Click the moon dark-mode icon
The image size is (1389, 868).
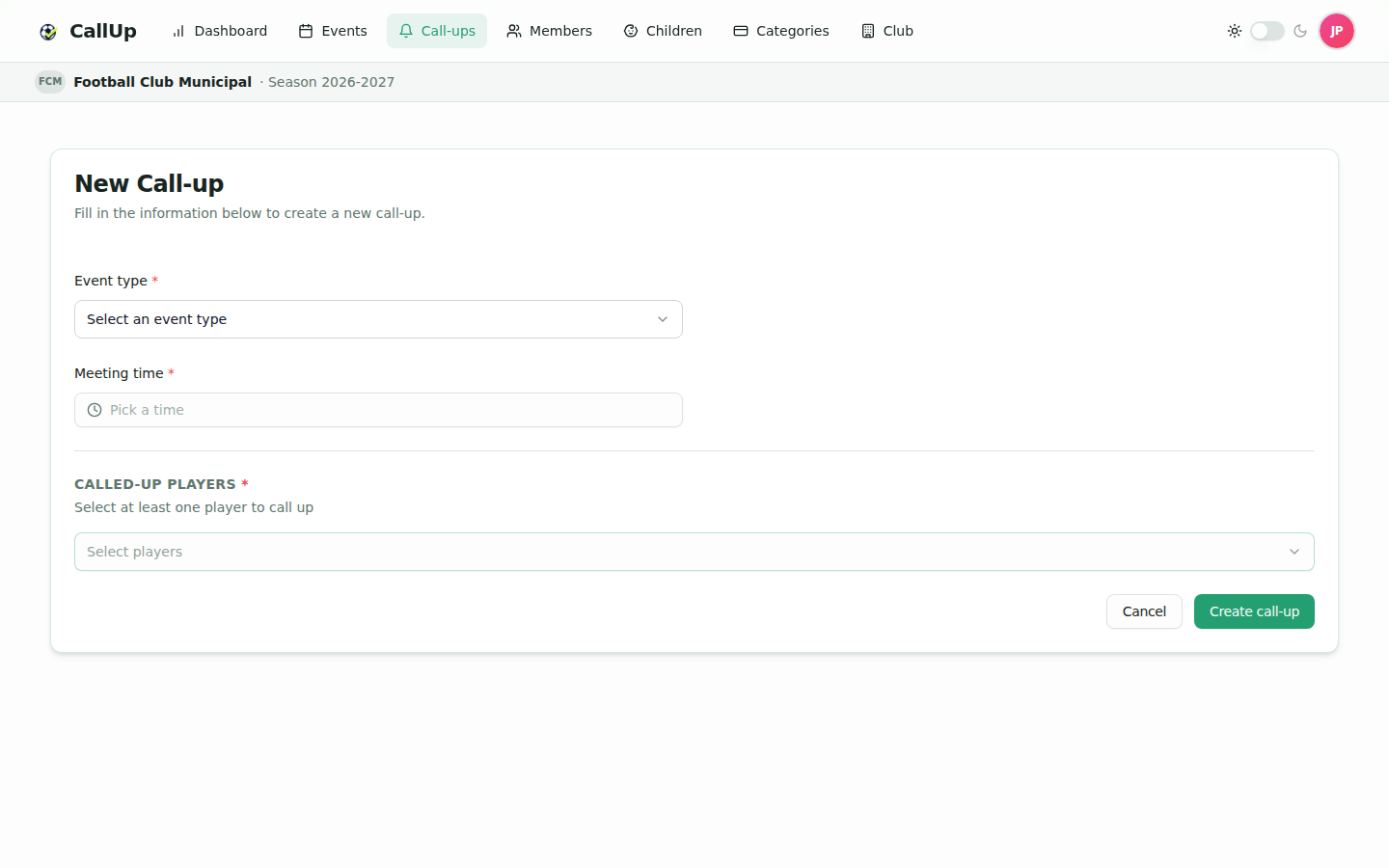1300,31
